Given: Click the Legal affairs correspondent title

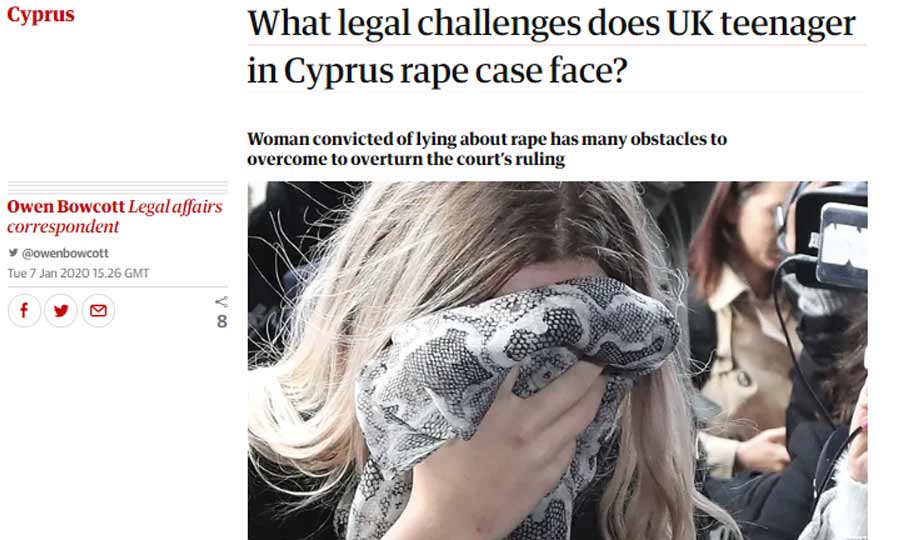Looking at the screenshot, I should click(x=115, y=216).
